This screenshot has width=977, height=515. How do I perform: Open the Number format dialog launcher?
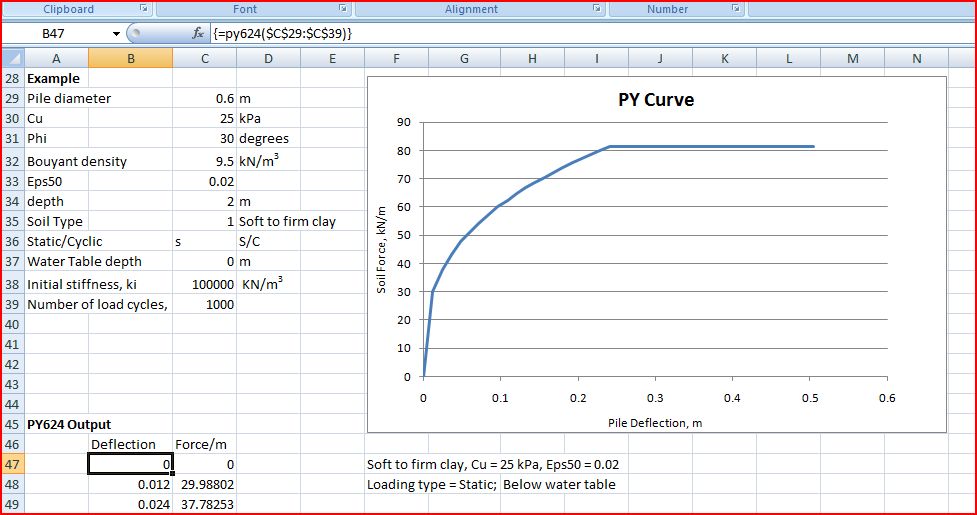click(736, 9)
